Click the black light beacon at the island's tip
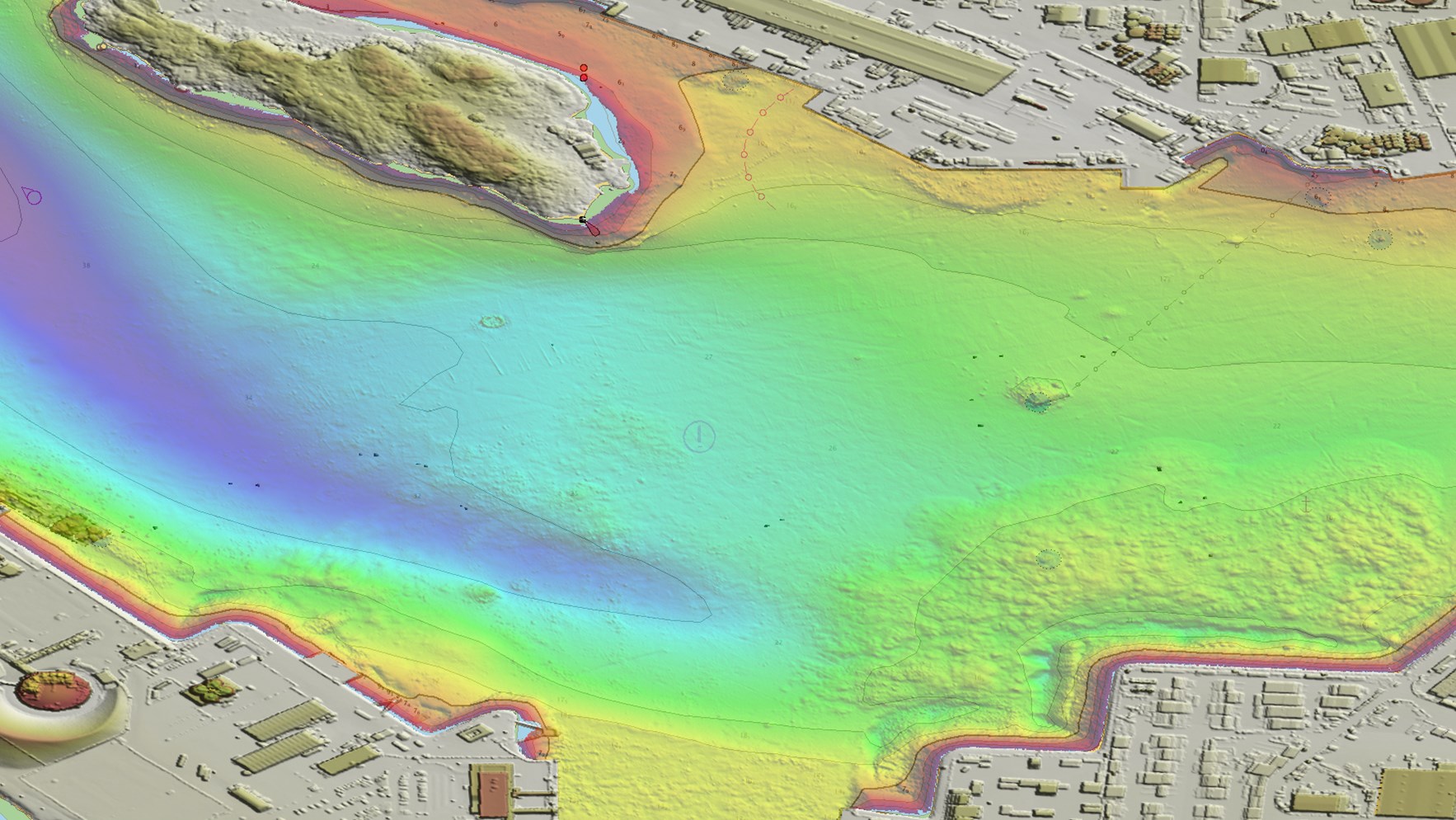The height and width of the screenshot is (820, 1456). click(582, 219)
